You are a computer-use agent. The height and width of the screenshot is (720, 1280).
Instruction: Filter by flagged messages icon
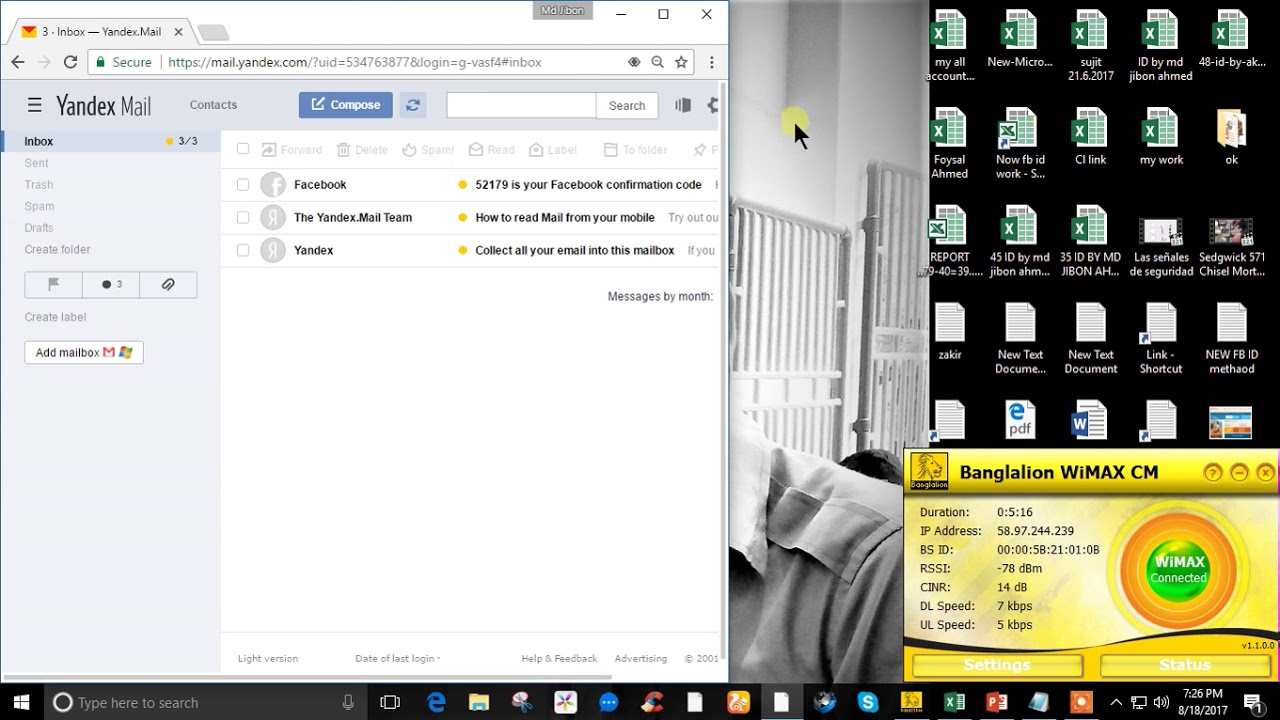click(54, 284)
